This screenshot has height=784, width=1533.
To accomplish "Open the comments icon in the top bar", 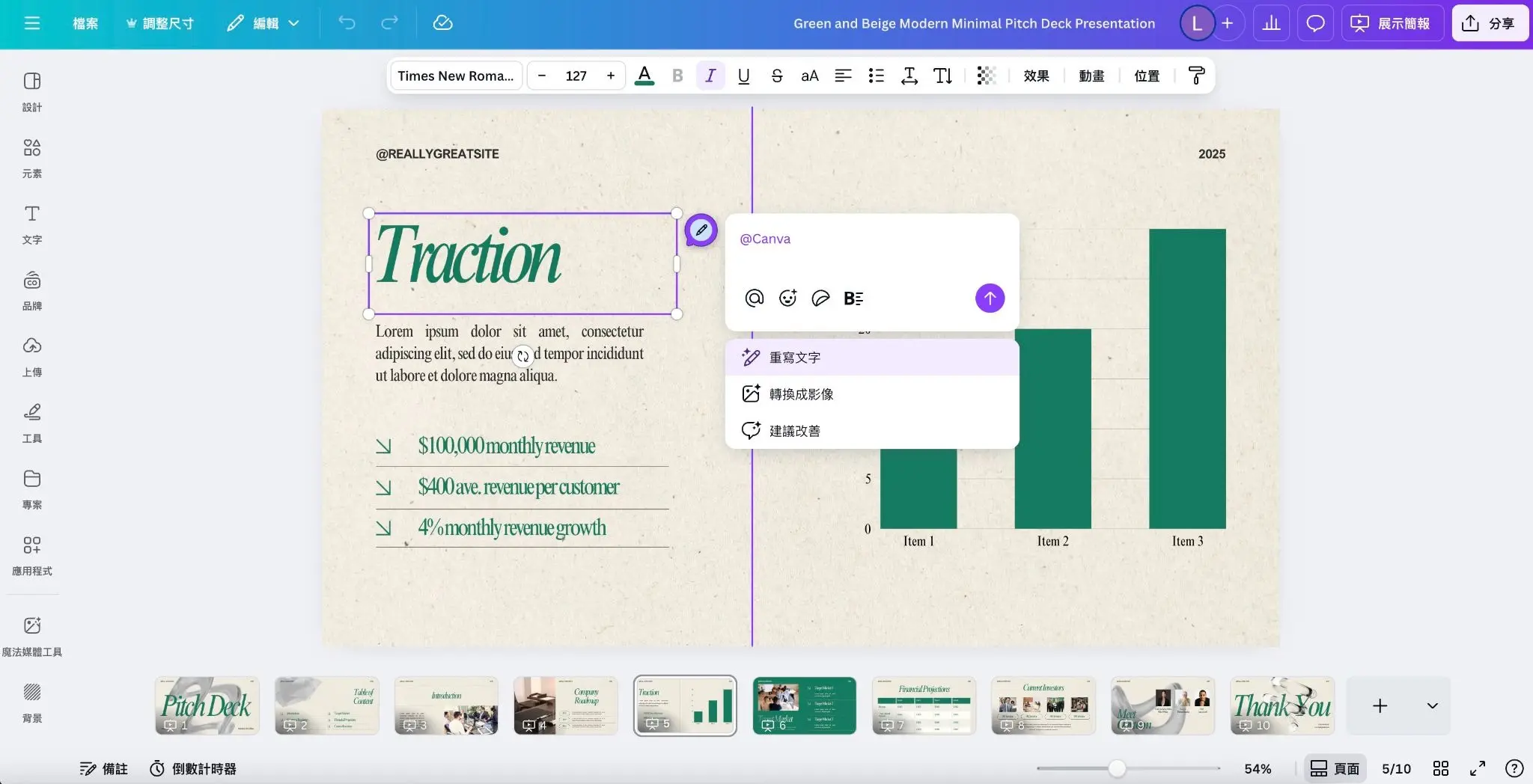I will click(x=1315, y=22).
